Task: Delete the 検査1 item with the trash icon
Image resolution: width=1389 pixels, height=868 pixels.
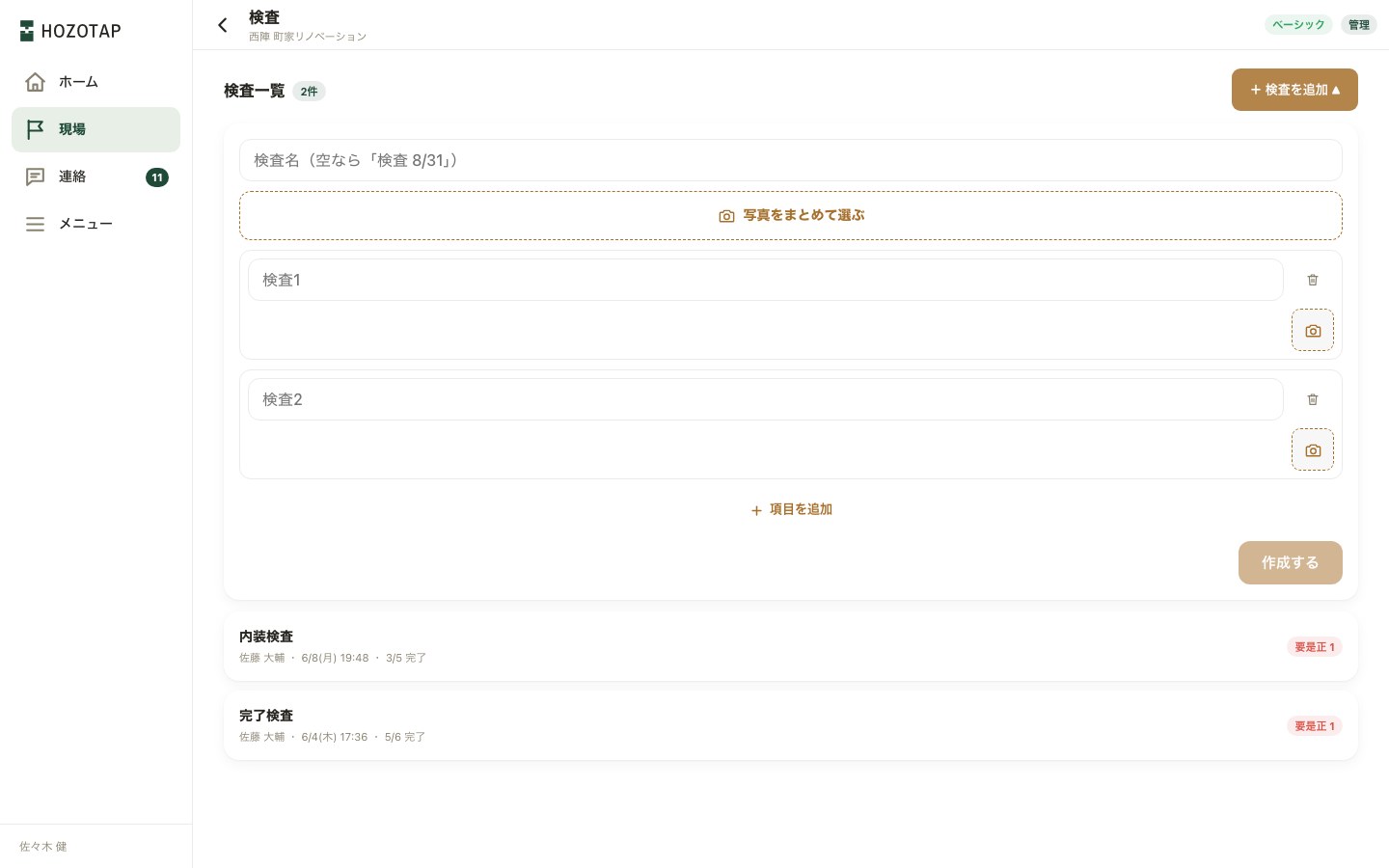Action: [x=1313, y=280]
